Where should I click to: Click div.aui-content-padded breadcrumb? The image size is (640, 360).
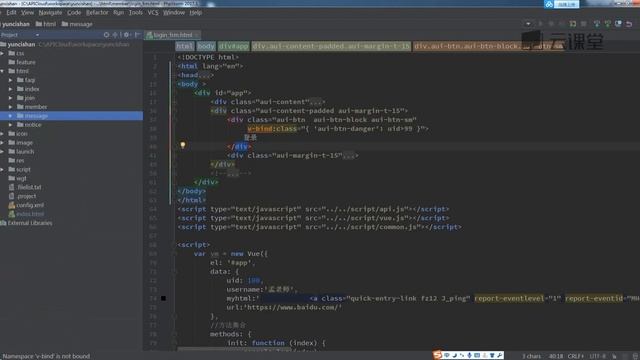click(x=331, y=47)
